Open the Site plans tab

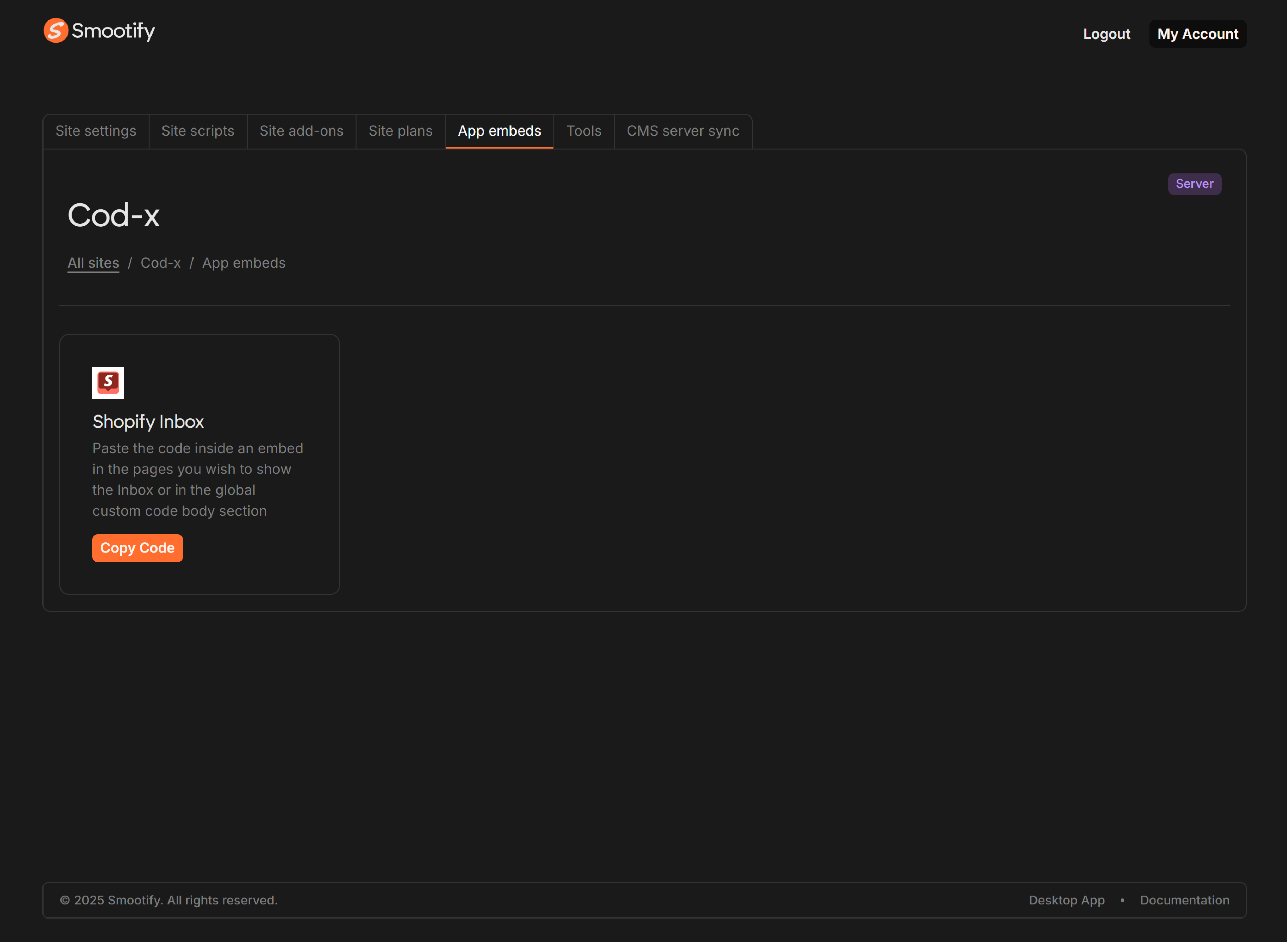click(x=401, y=131)
